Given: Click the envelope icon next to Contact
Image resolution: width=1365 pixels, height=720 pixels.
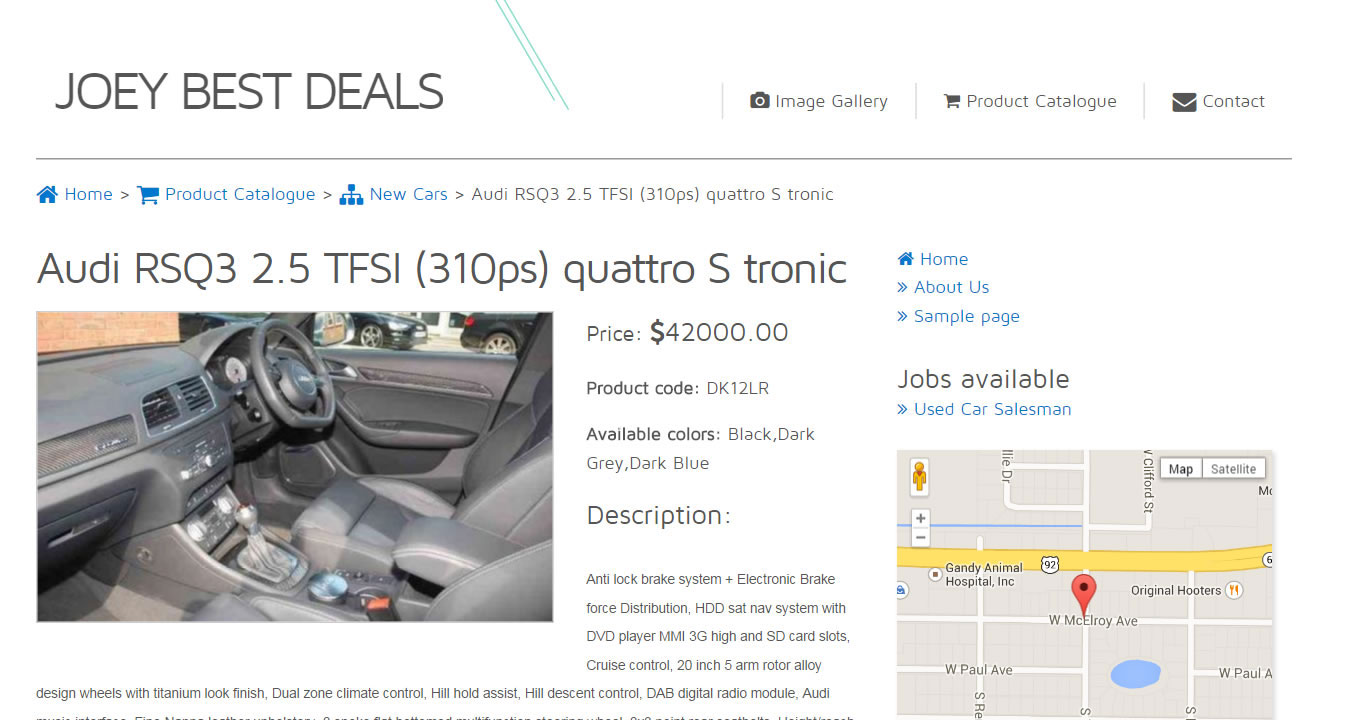Looking at the screenshot, I should click(x=1184, y=102).
